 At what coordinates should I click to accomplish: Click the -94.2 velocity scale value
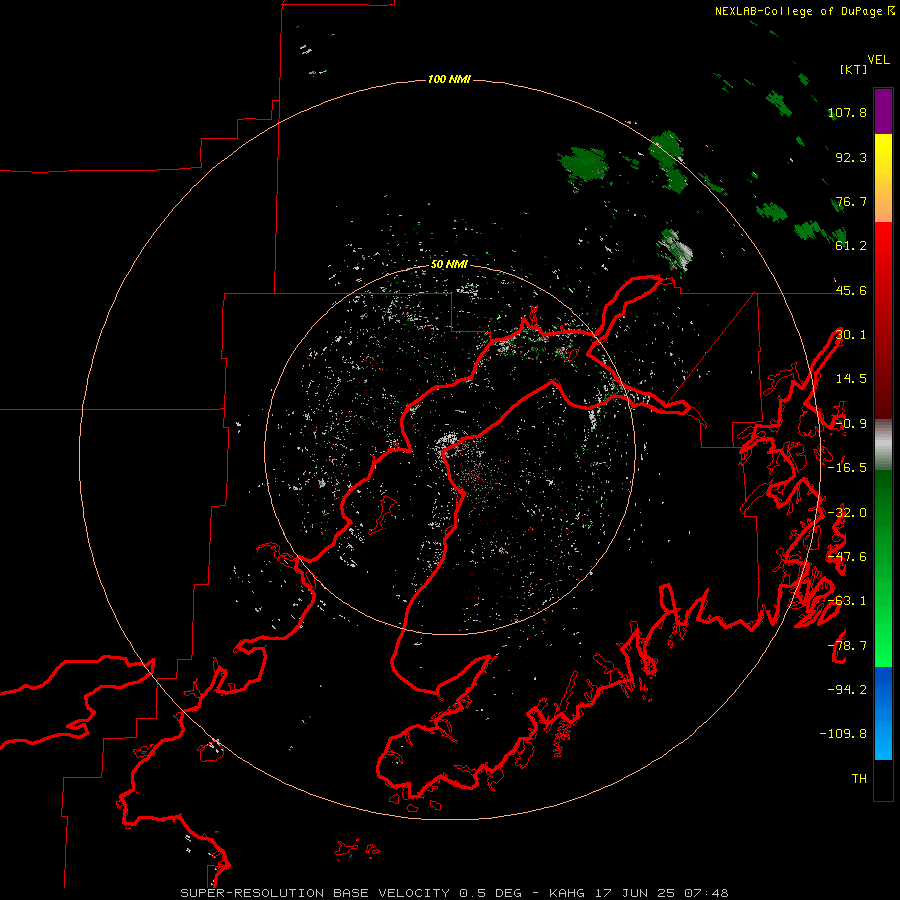[x=847, y=689]
